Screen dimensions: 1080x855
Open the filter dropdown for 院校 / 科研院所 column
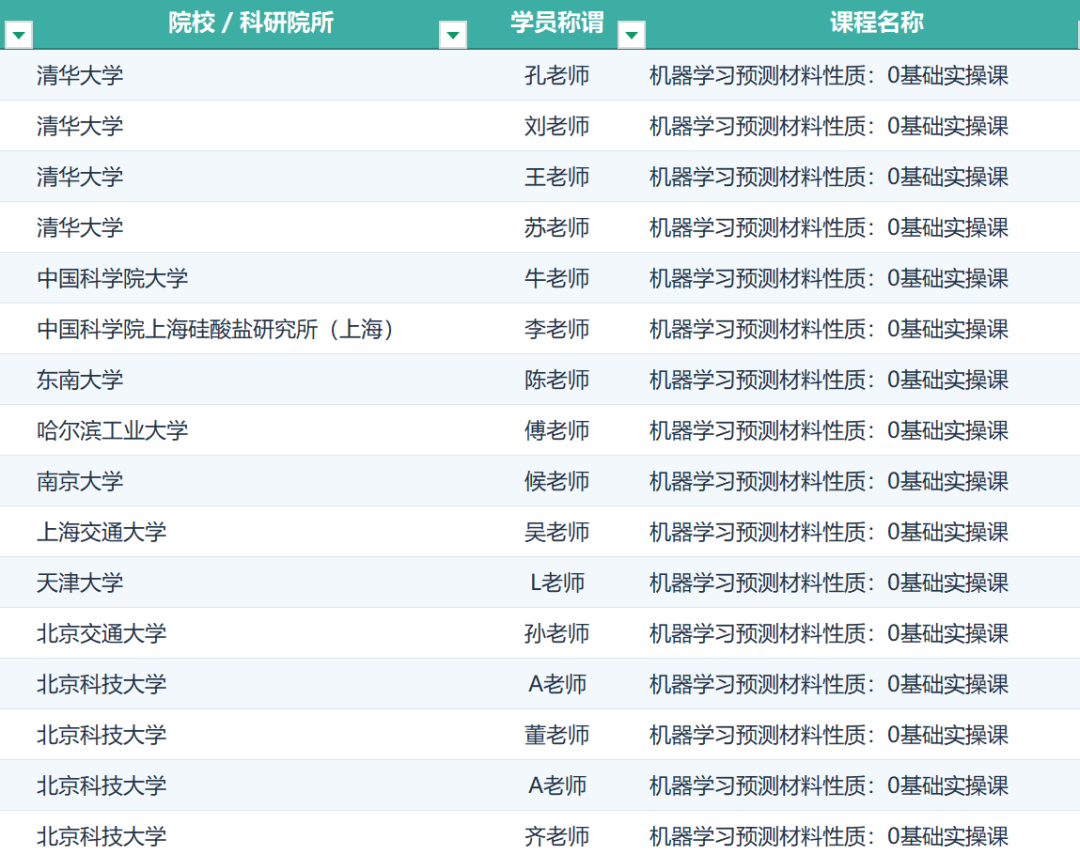[453, 34]
